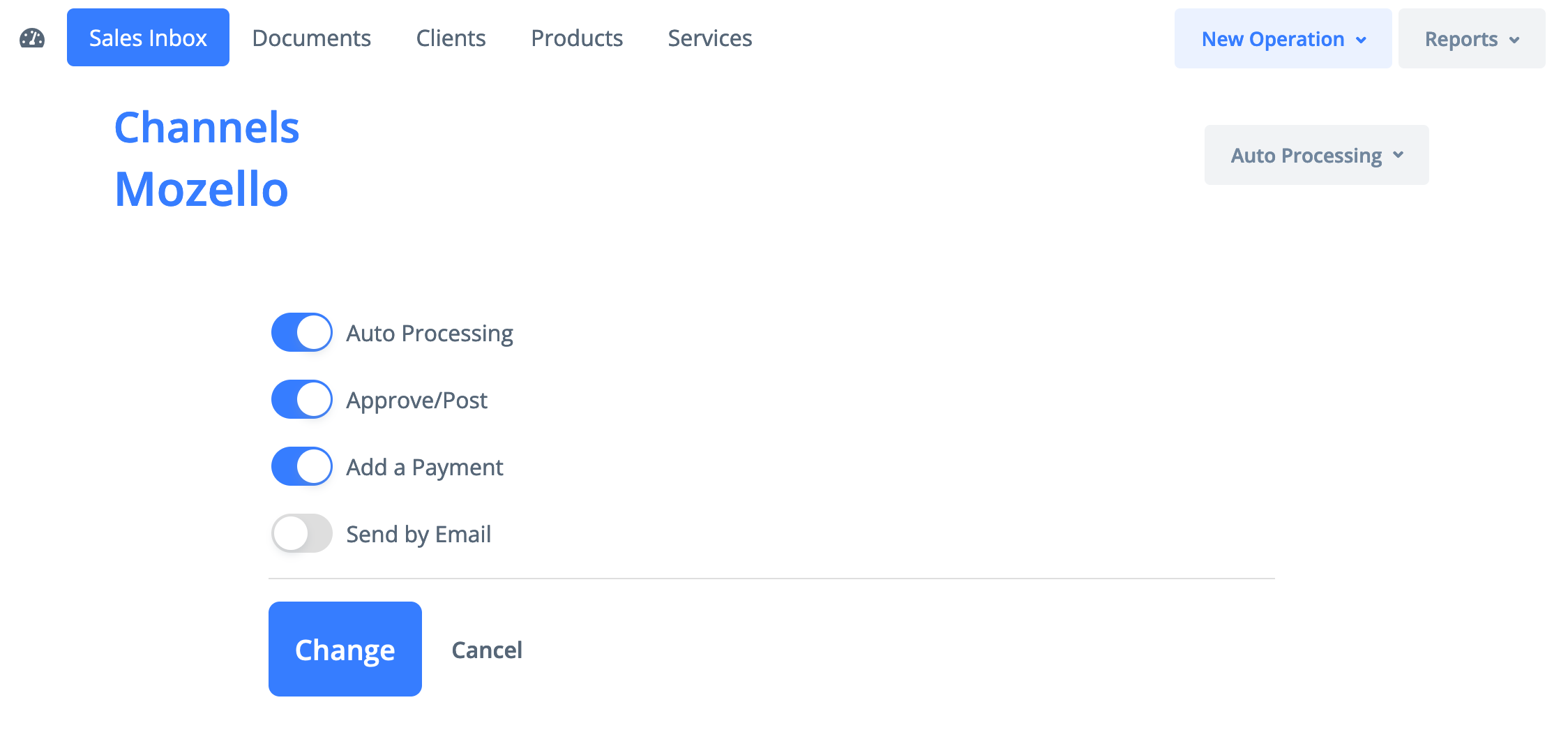Disable the Approve/Post switch
Image resolution: width=1568 pixels, height=730 pixels.
pos(302,399)
